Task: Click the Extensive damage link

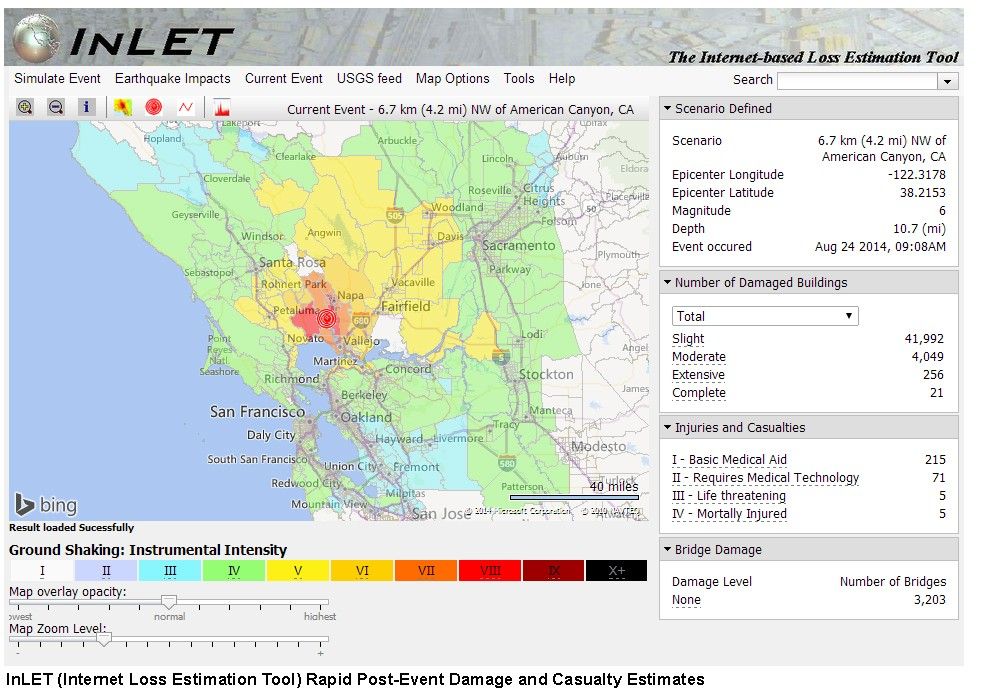Action: 698,375
